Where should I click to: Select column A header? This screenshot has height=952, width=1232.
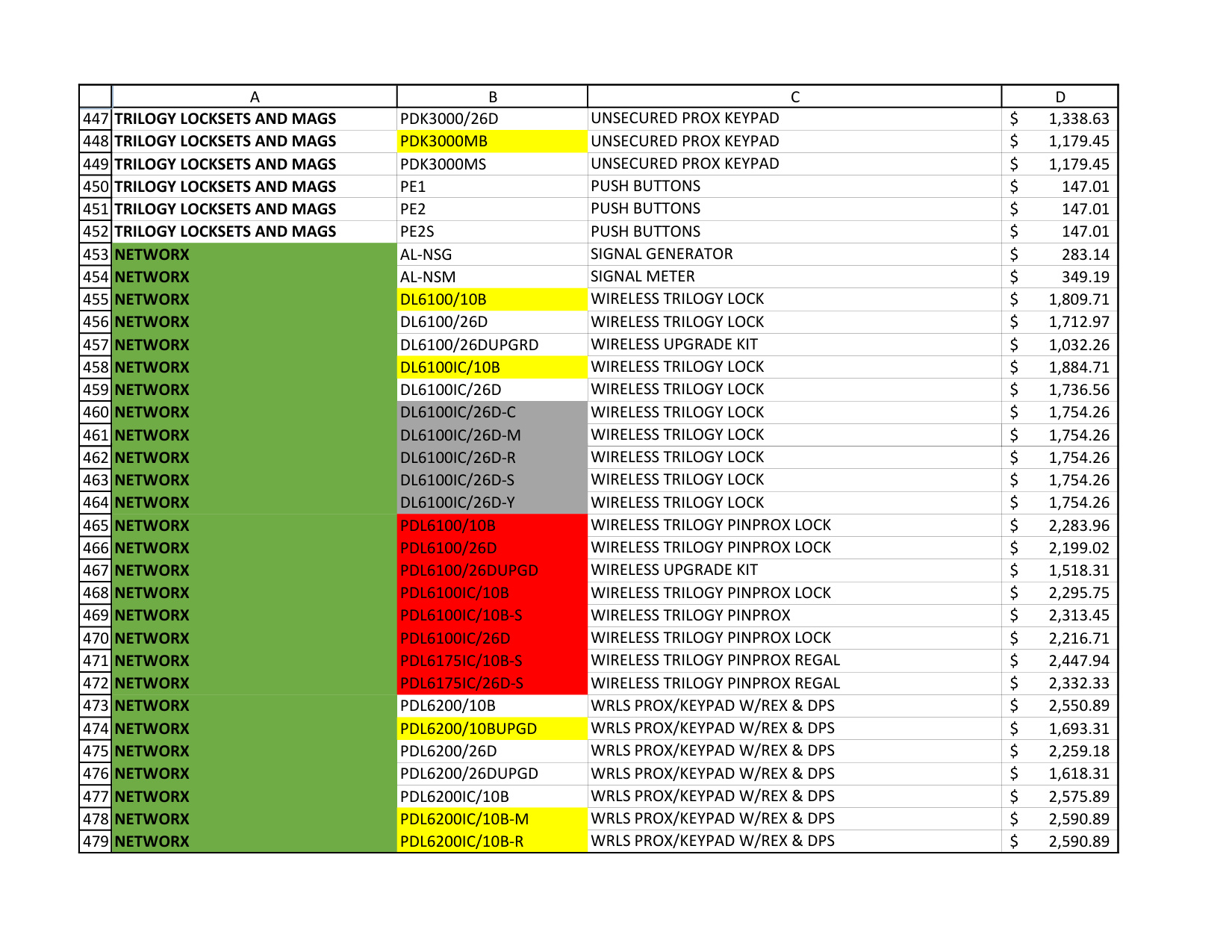click(255, 97)
